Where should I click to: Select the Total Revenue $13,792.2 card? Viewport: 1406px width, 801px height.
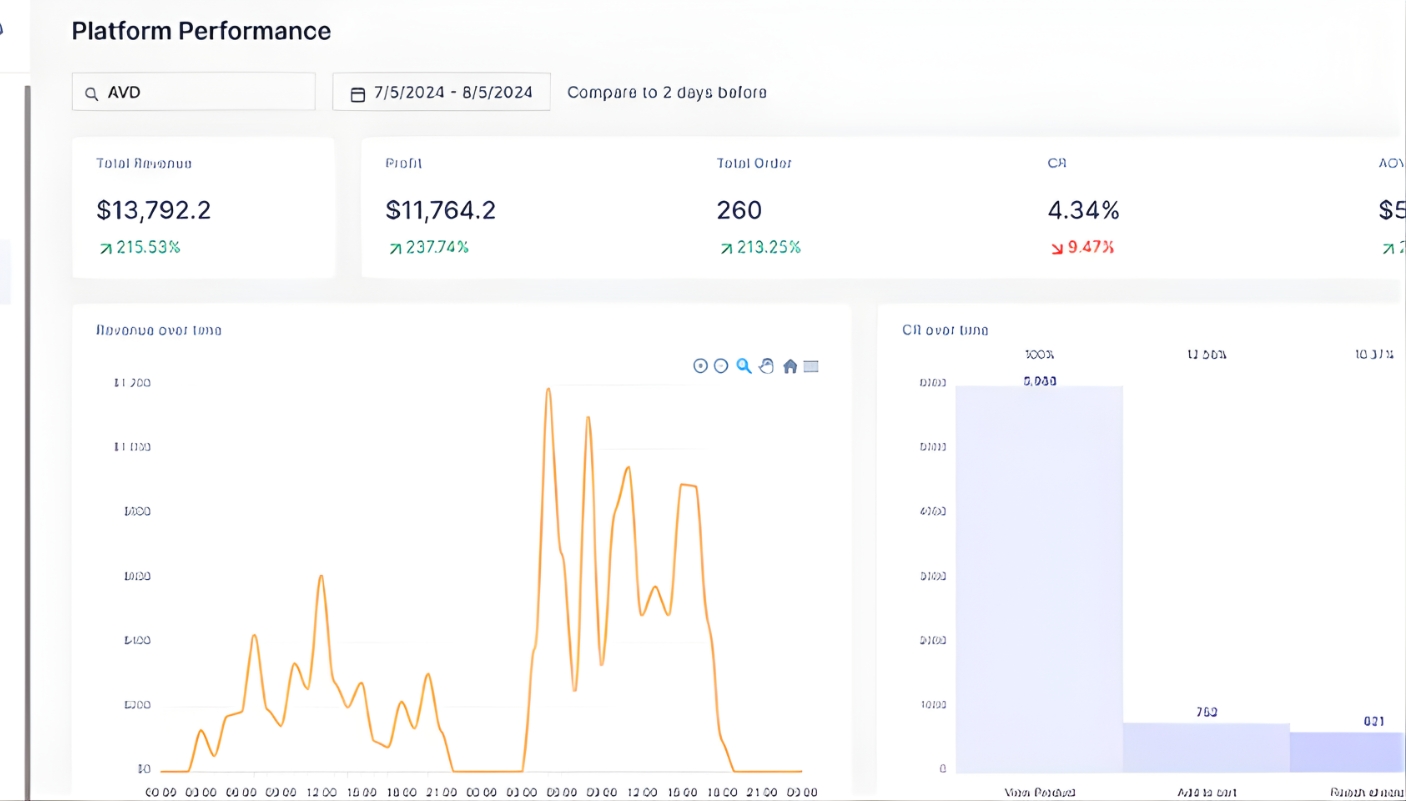tap(203, 208)
